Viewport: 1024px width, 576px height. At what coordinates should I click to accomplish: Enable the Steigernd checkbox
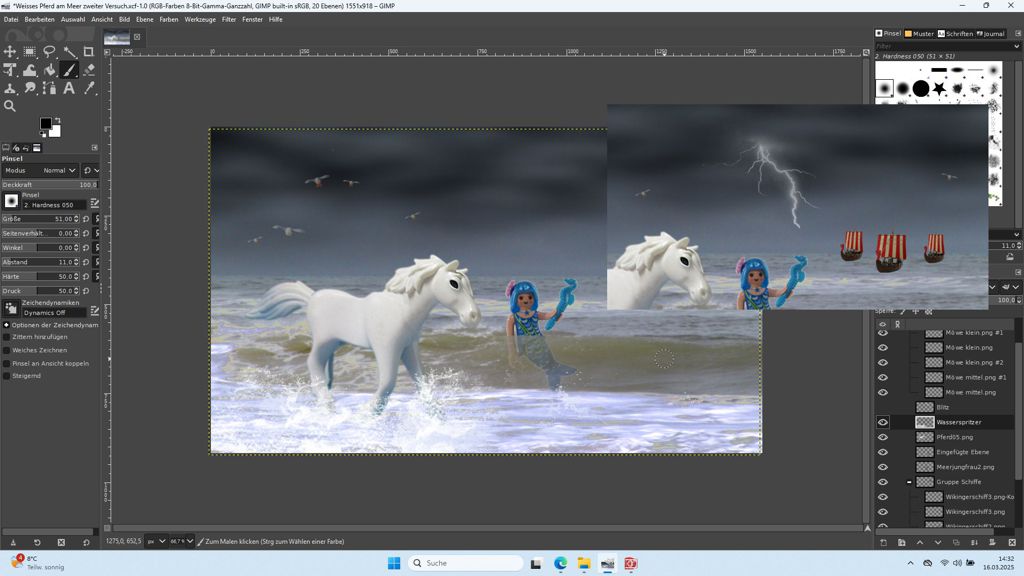7,376
